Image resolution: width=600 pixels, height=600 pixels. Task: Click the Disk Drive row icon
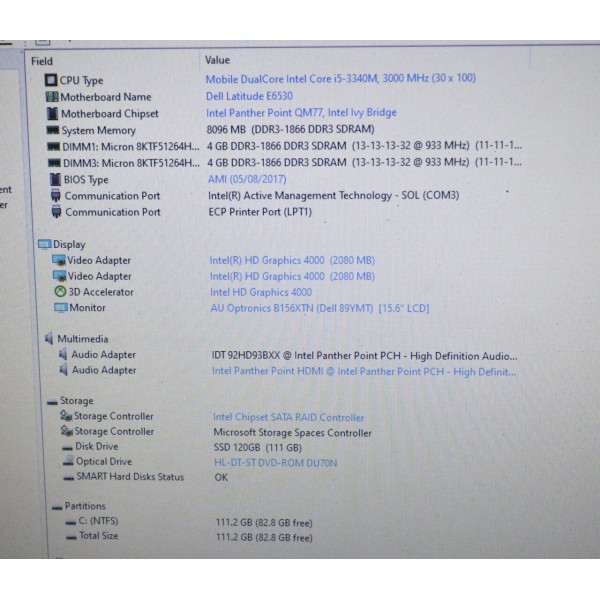point(67,448)
